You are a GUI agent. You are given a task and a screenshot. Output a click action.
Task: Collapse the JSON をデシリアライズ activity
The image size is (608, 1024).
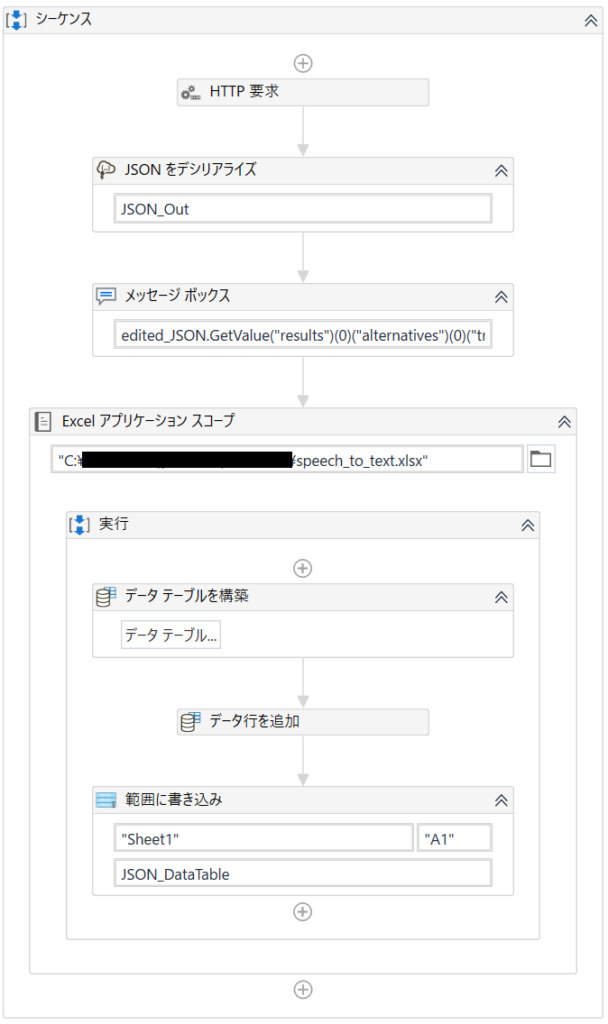[501, 171]
